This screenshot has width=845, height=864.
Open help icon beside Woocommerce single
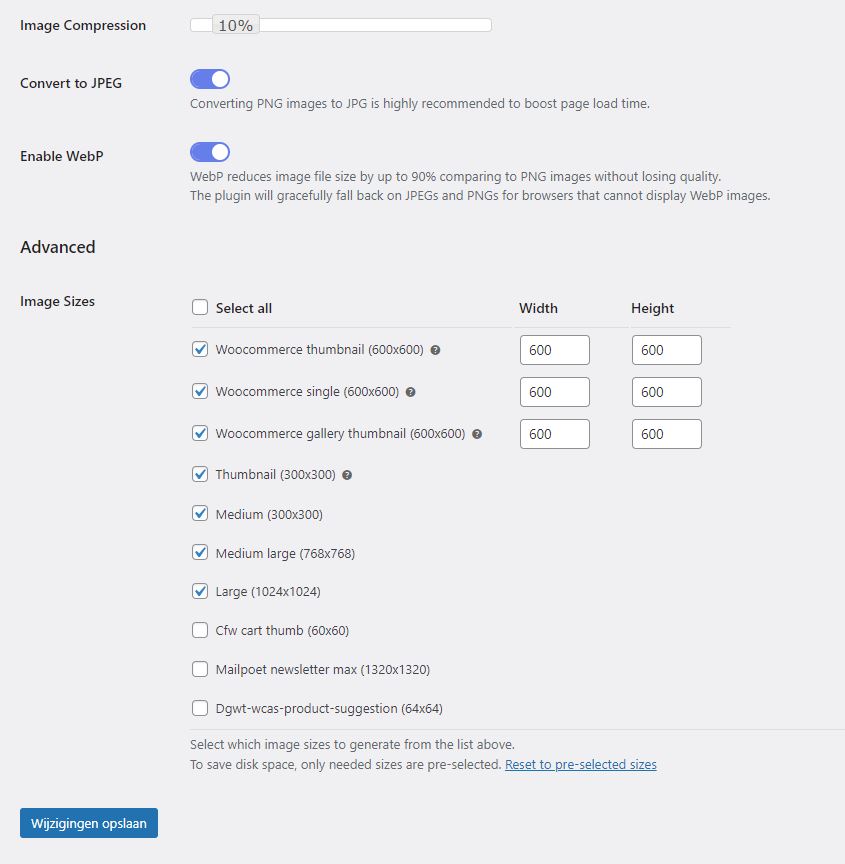pyautogui.click(x=410, y=392)
